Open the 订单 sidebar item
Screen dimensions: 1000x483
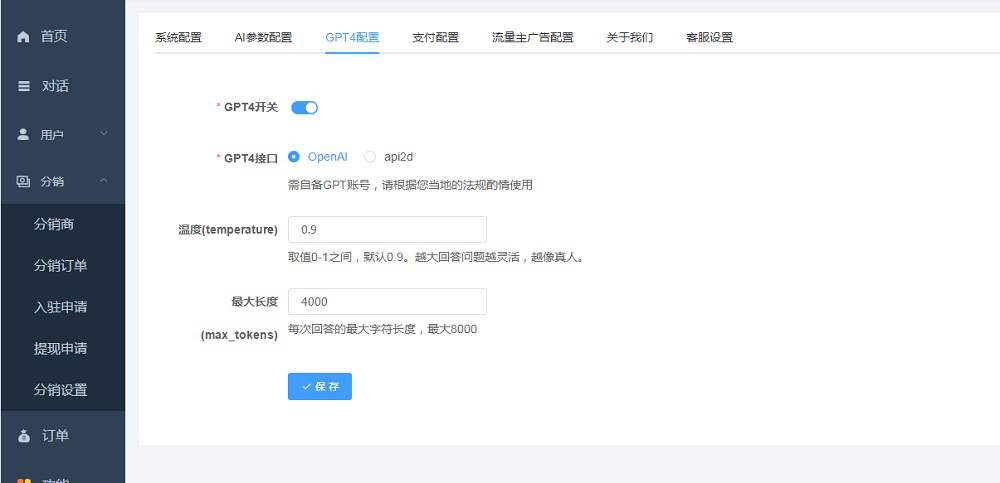[x=62, y=436]
